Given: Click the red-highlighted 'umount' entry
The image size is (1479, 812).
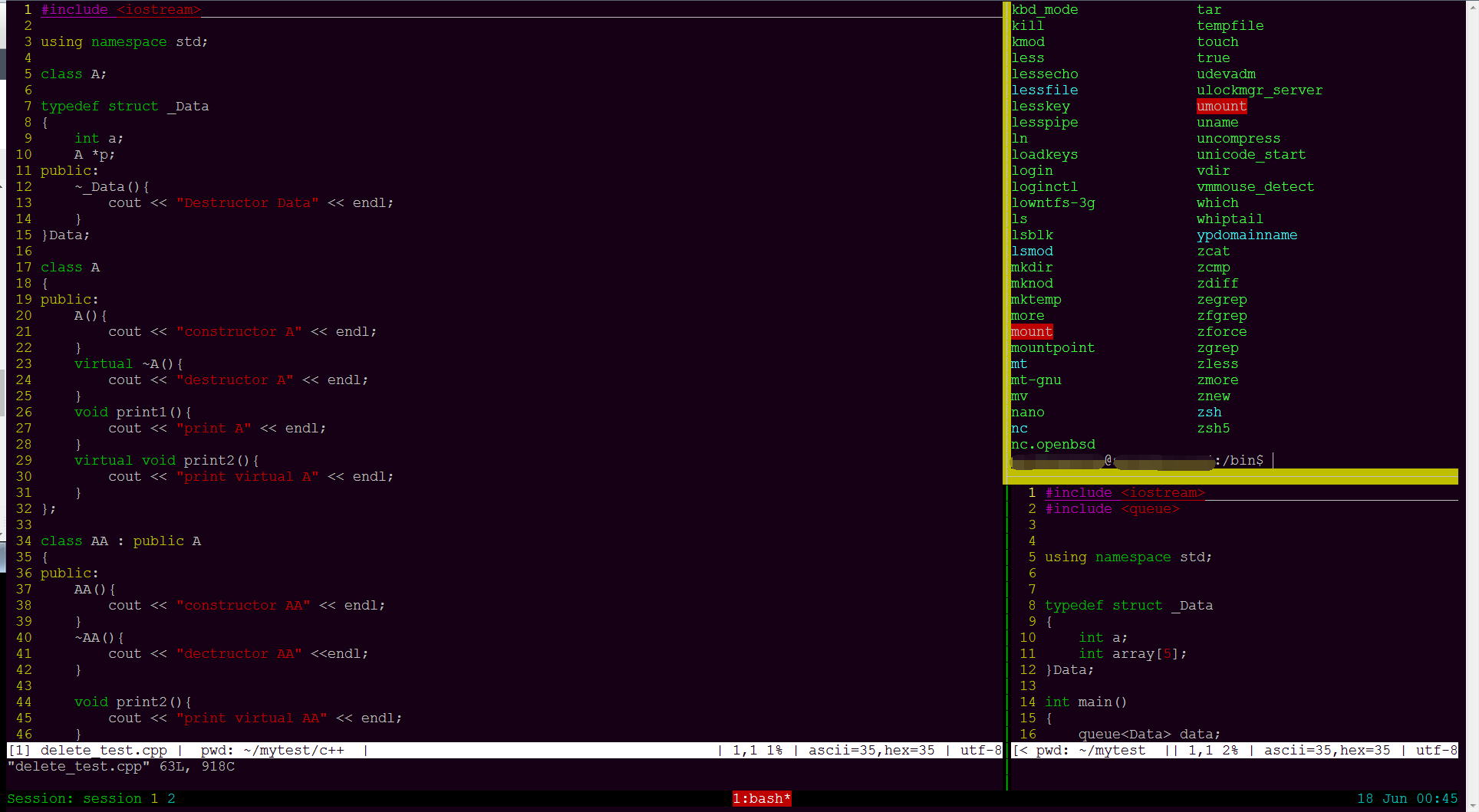Looking at the screenshot, I should (1221, 106).
